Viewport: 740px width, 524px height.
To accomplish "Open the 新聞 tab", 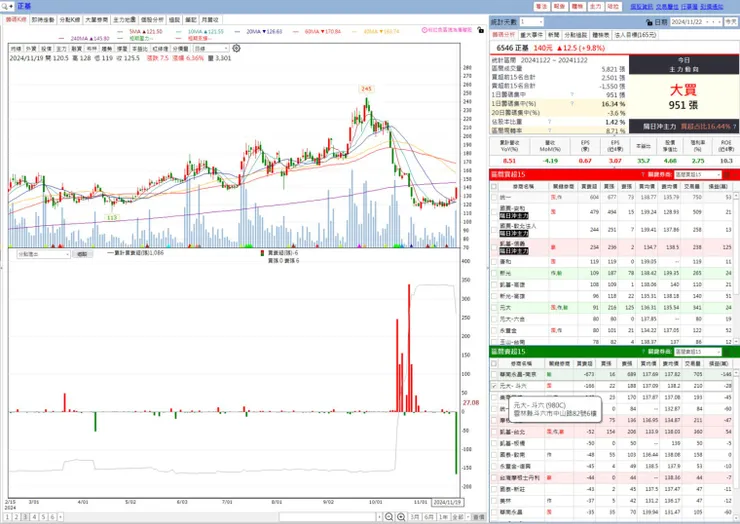I will [554, 35].
